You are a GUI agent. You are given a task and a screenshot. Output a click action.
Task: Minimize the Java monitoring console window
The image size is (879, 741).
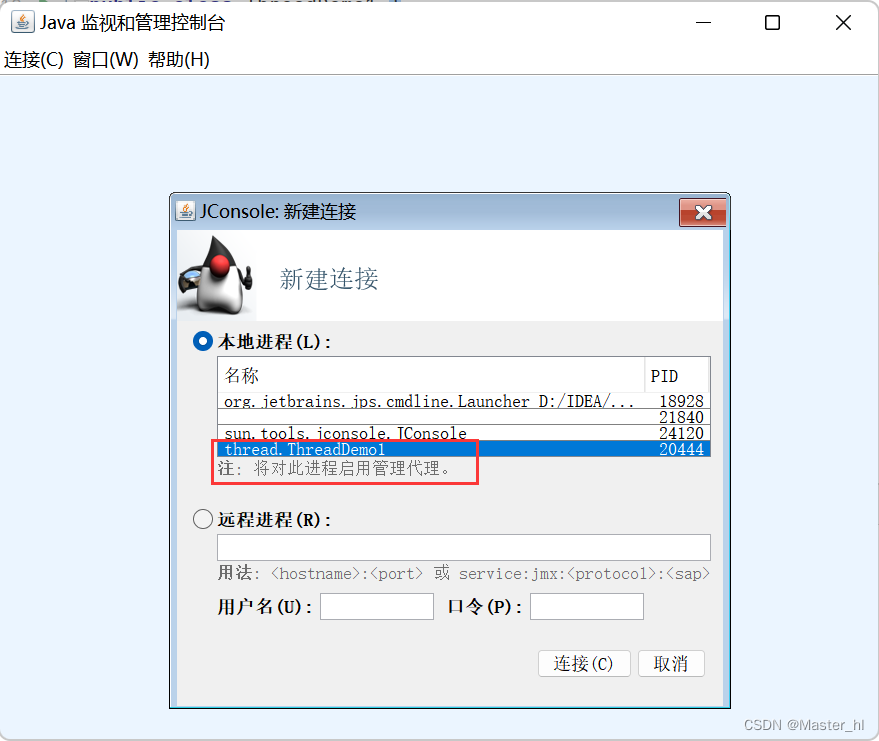[x=703, y=23]
